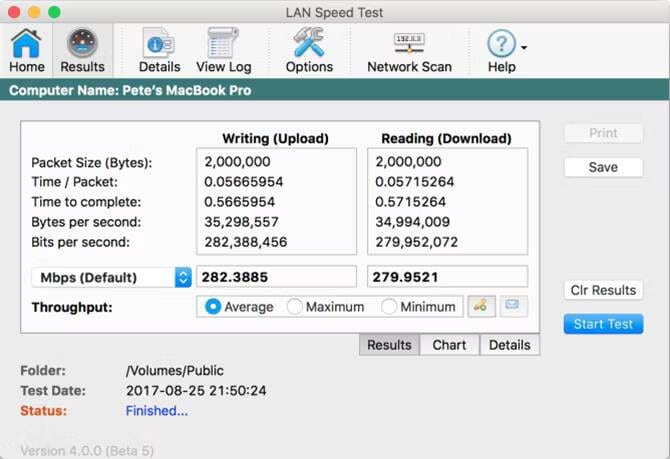Open the Results gauge icon
Image resolution: width=670 pixels, height=459 pixels.
[82, 50]
